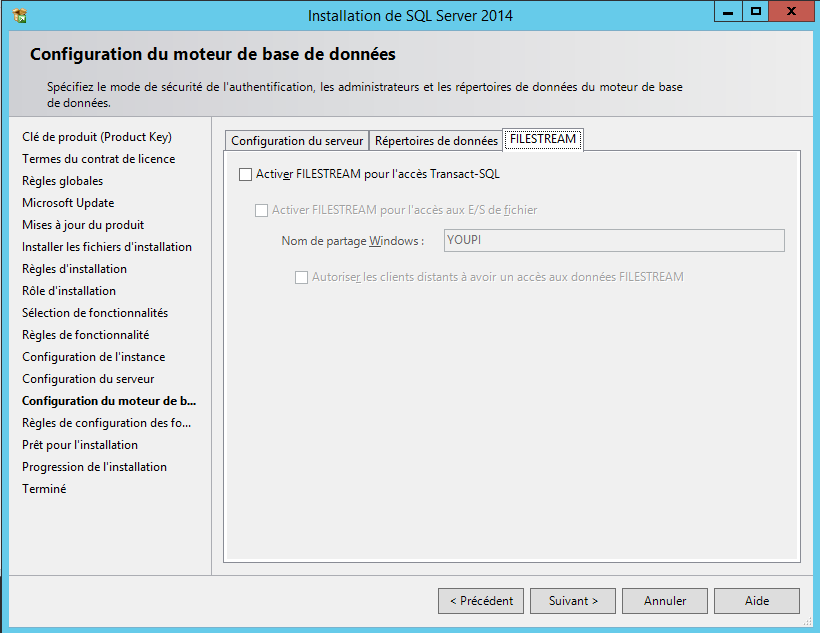Open the Répertoires de données tab
820x633 pixels.
pos(436,141)
